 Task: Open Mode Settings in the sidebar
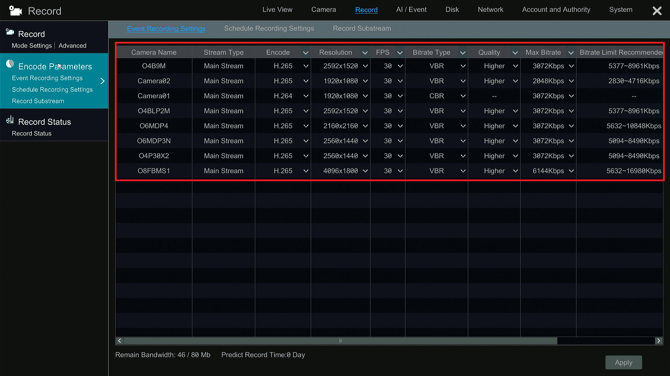tap(32, 46)
